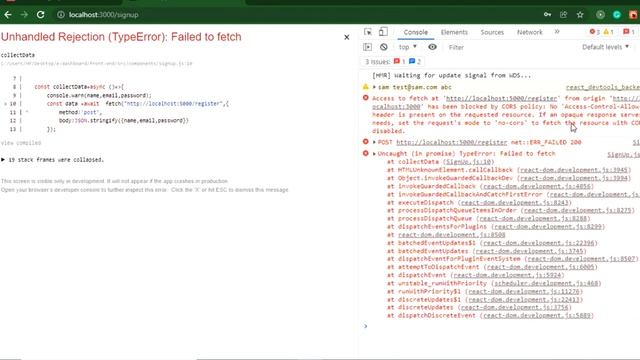Show more DevTools tabs chevron
This screenshot has height=360, width=640.
tap(557, 31)
